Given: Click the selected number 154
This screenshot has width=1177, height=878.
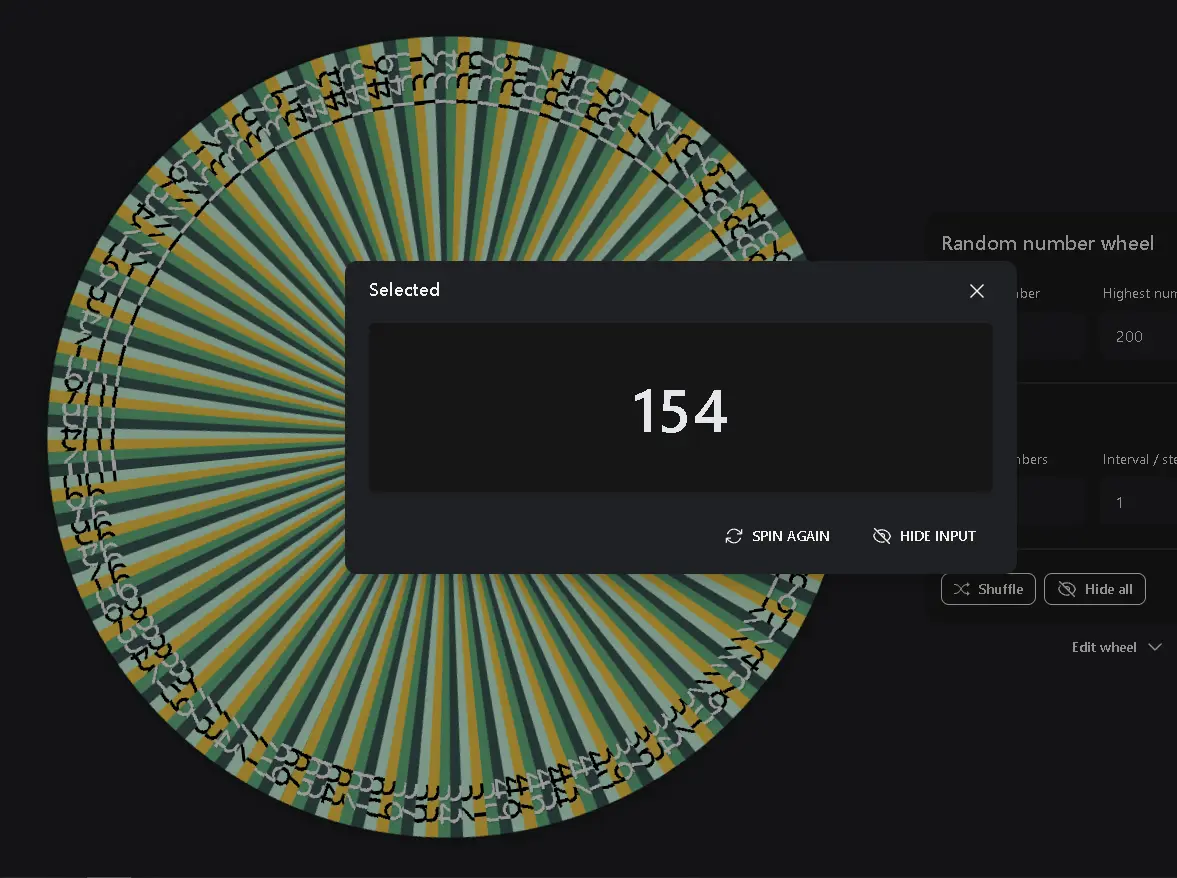Looking at the screenshot, I should [x=680, y=411].
